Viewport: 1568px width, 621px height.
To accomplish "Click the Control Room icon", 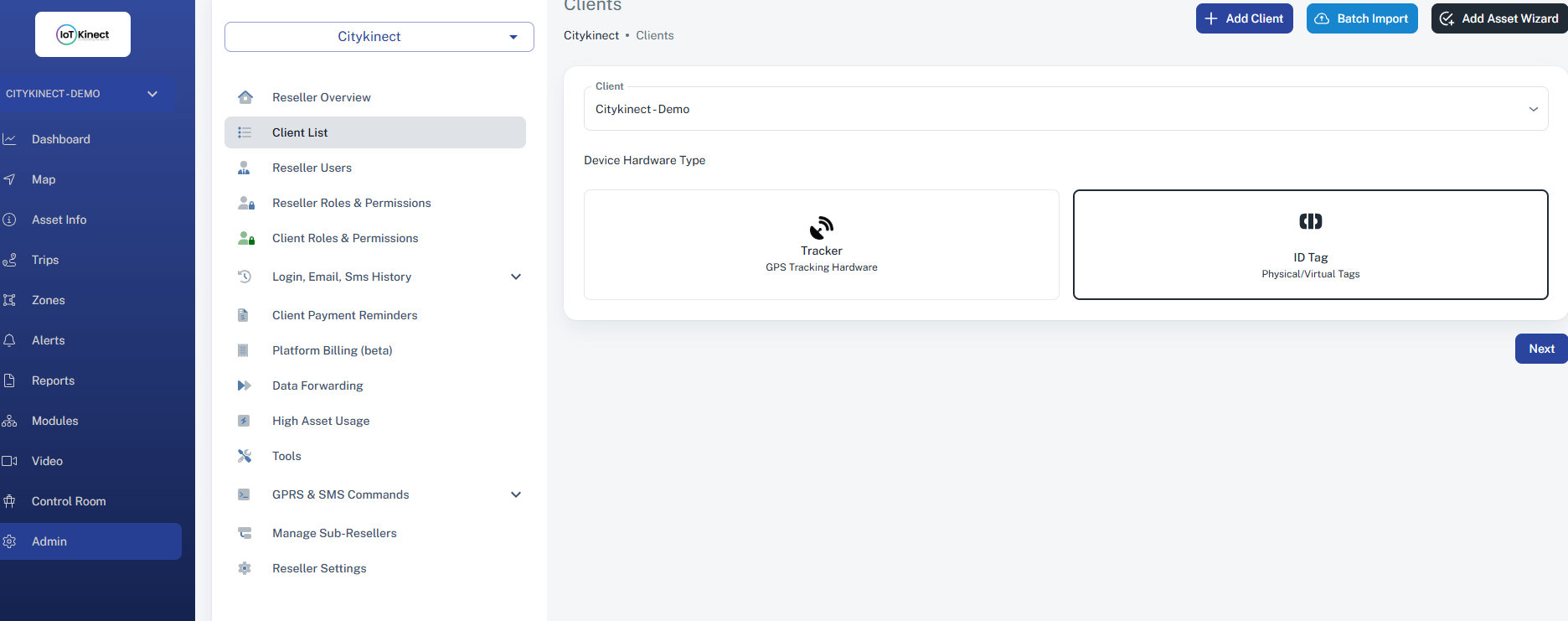I will [x=10, y=501].
